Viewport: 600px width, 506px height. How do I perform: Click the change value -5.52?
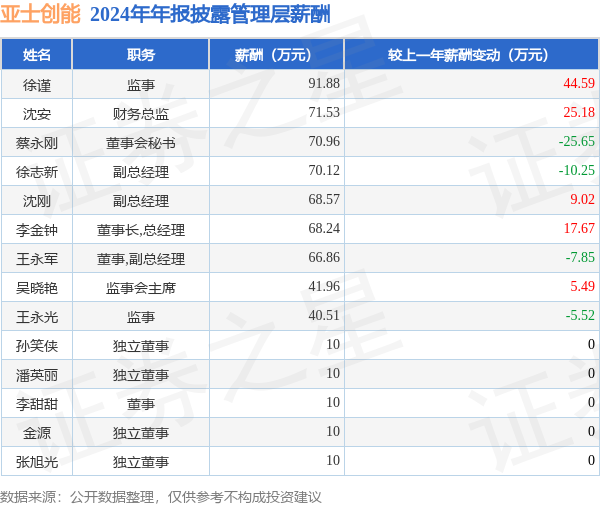580,316
